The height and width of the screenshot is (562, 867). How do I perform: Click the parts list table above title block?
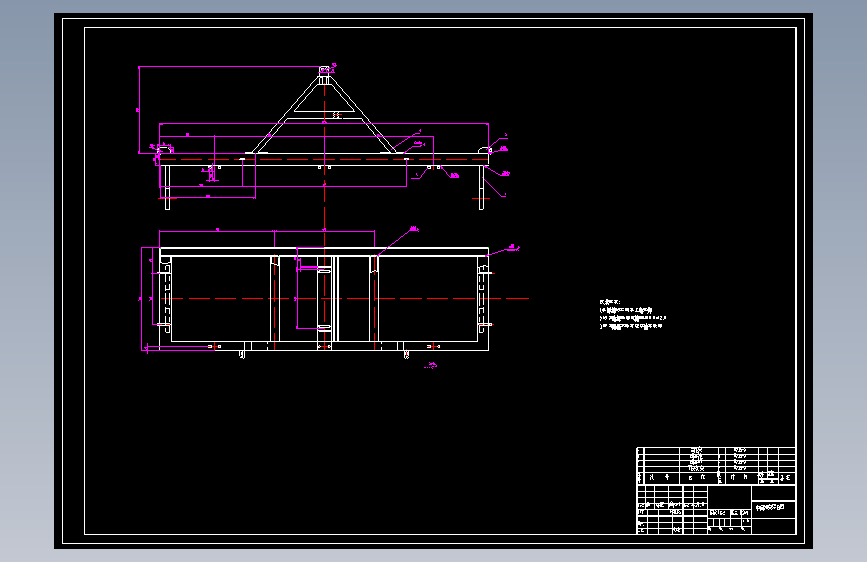pyautogui.click(x=716, y=466)
